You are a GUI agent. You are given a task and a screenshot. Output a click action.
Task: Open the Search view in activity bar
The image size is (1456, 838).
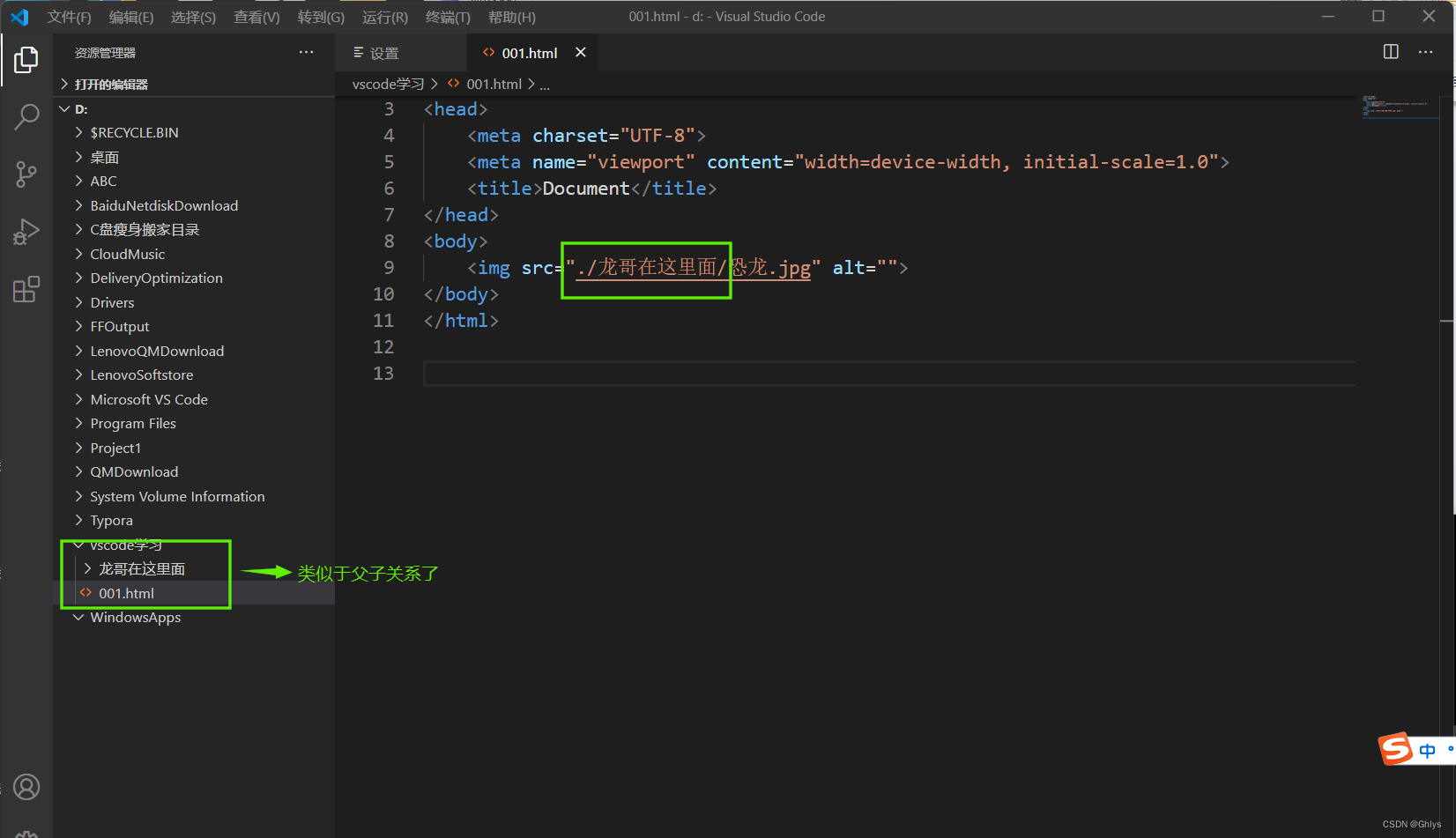pos(26,116)
